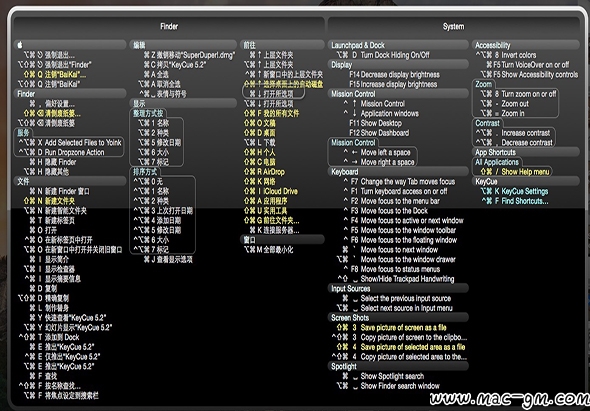Select "Turn keyboard access on or off"

(x=395, y=191)
